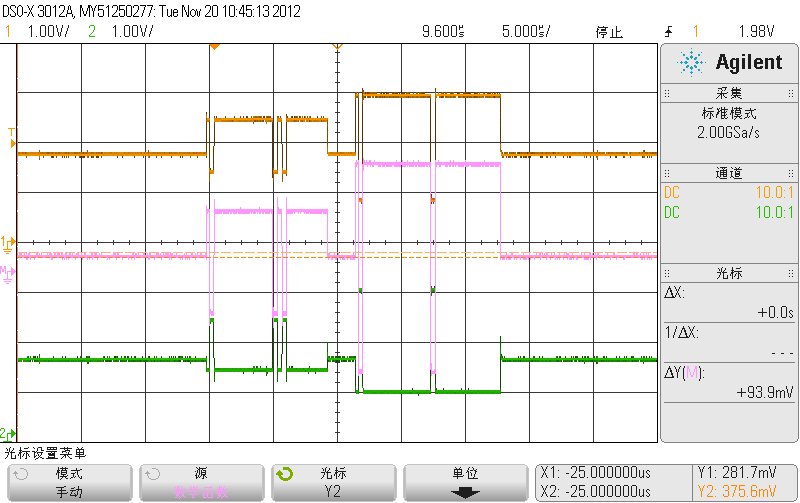The image size is (800, 503).
Task: Click channel 1 ground marker on left edge
Action: [8, 242]
